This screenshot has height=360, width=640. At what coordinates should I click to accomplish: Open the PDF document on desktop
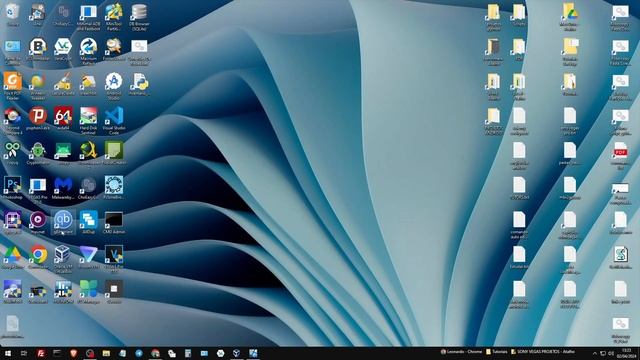tap(620, 156)
